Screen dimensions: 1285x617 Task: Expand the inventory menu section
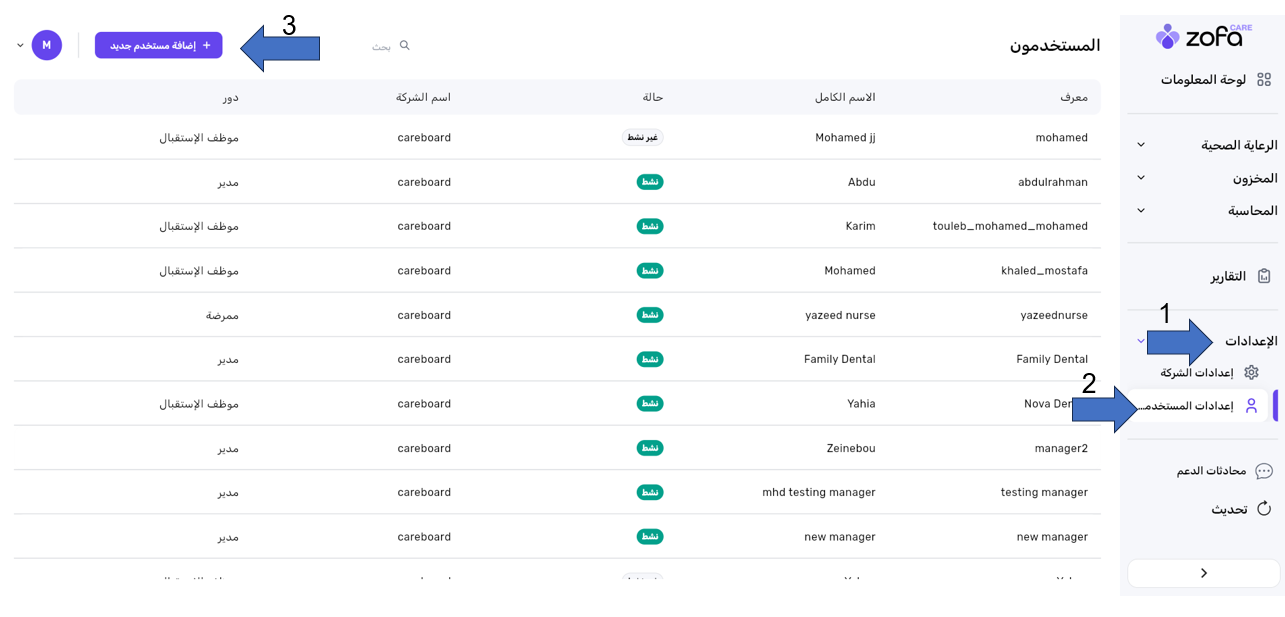1141,178
